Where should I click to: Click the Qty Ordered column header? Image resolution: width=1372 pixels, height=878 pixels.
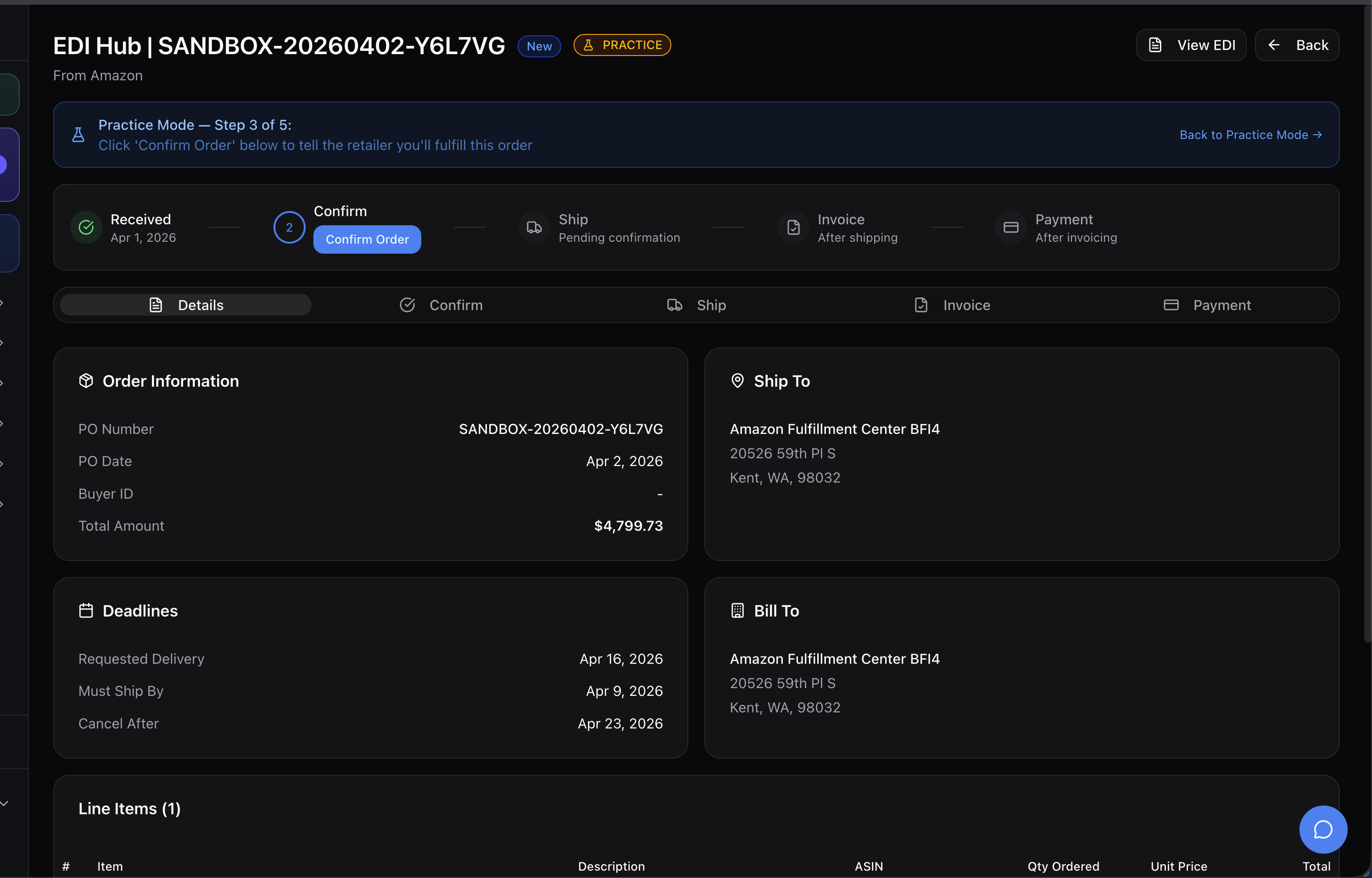click(x=1064, y=867)
